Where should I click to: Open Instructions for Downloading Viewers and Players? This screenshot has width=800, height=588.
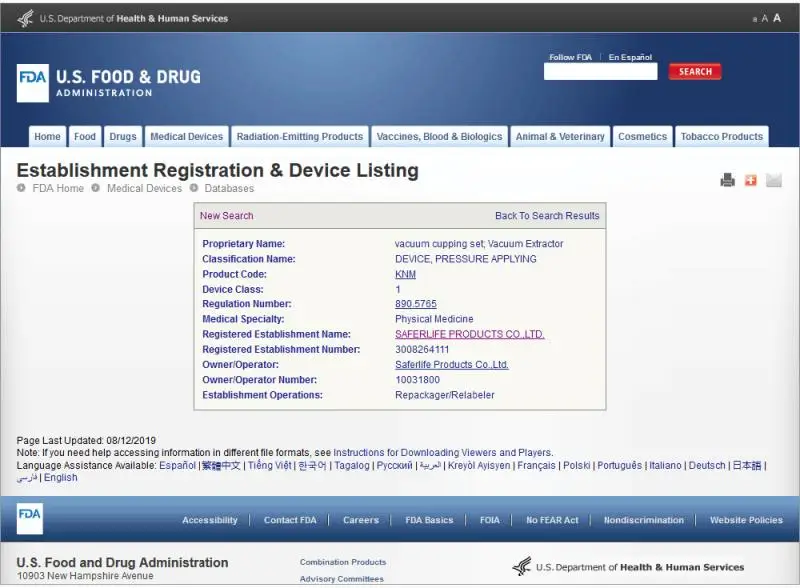tap(442, 453)
